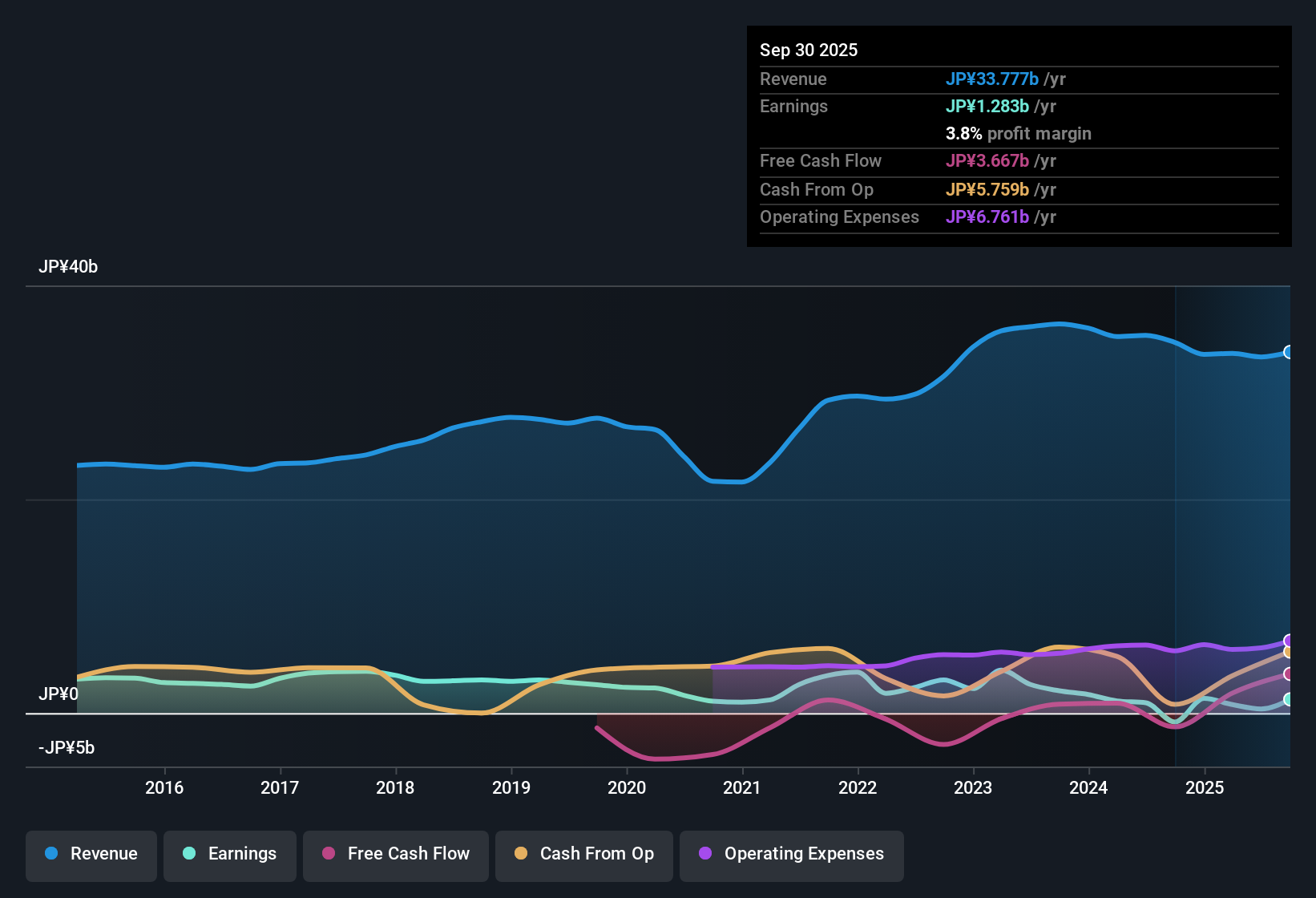Viewport: 1316px width, 898px height.
Task: Click the Cash From Op tooltip row label
Action: click(817, 189)
